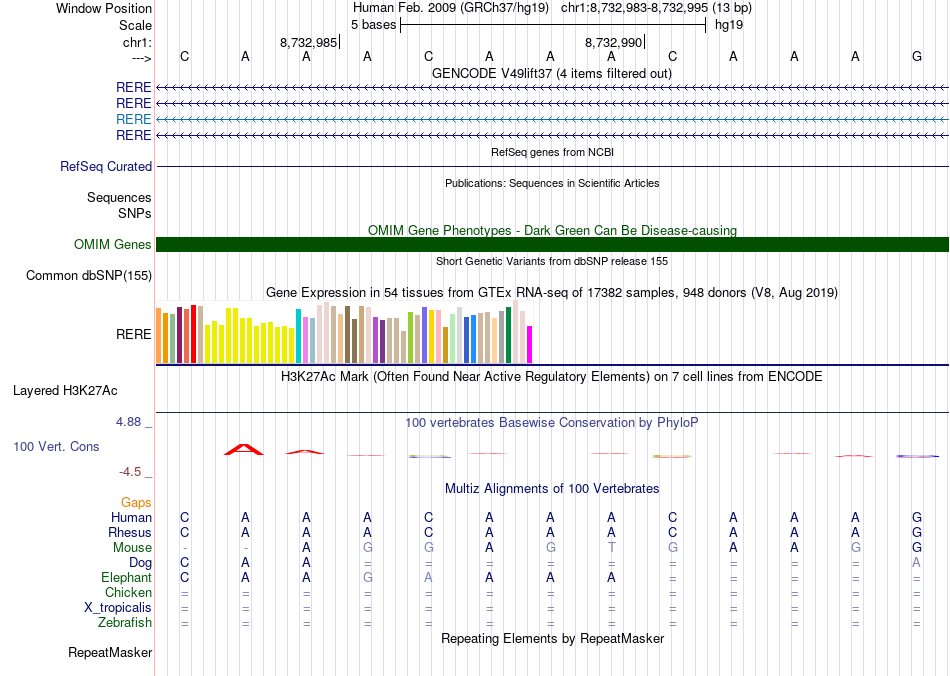This screenshot has height=676, width=950.
Task: Click the Gaps label in Multiz alignment
Action: (x=136, y=502)
